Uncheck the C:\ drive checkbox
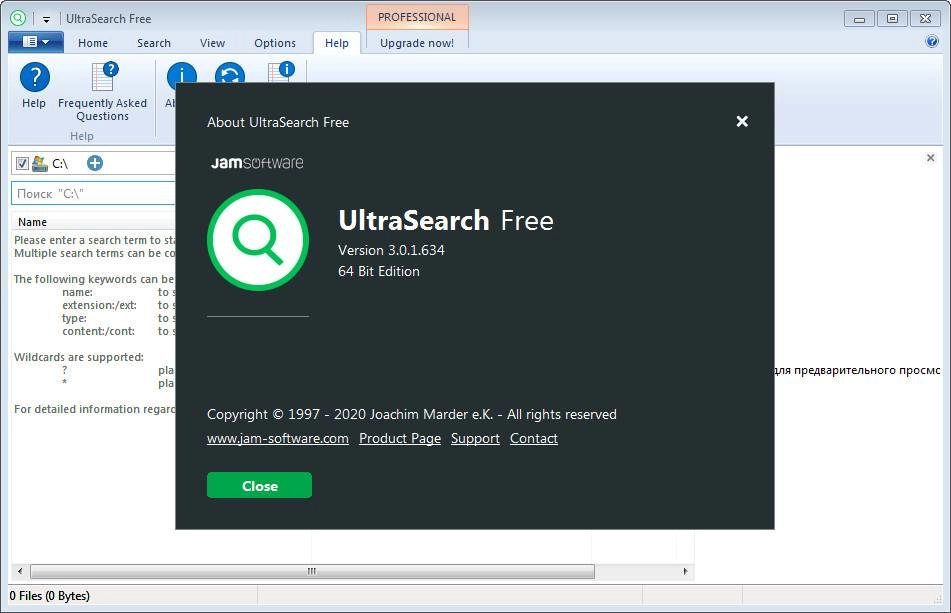 point(22,163)
